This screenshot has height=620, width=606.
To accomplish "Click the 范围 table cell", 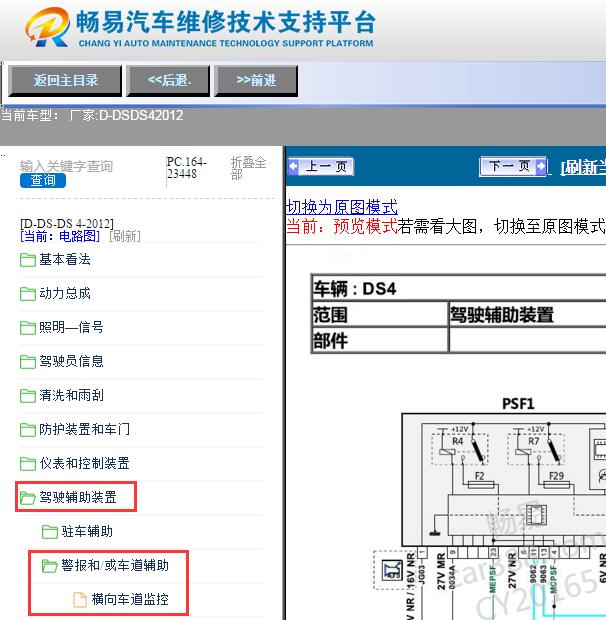I will [x=380, y=315].
